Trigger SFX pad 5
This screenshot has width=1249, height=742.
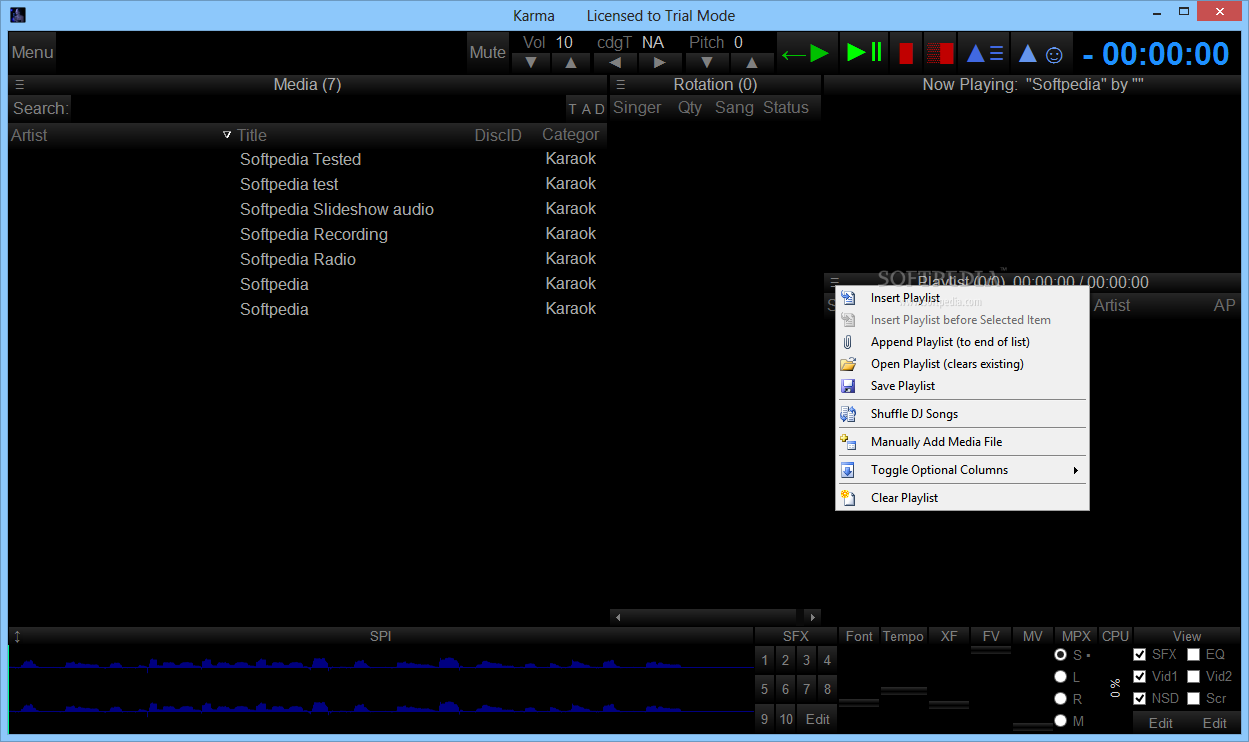pyautogui.click(x=765, y=689)
